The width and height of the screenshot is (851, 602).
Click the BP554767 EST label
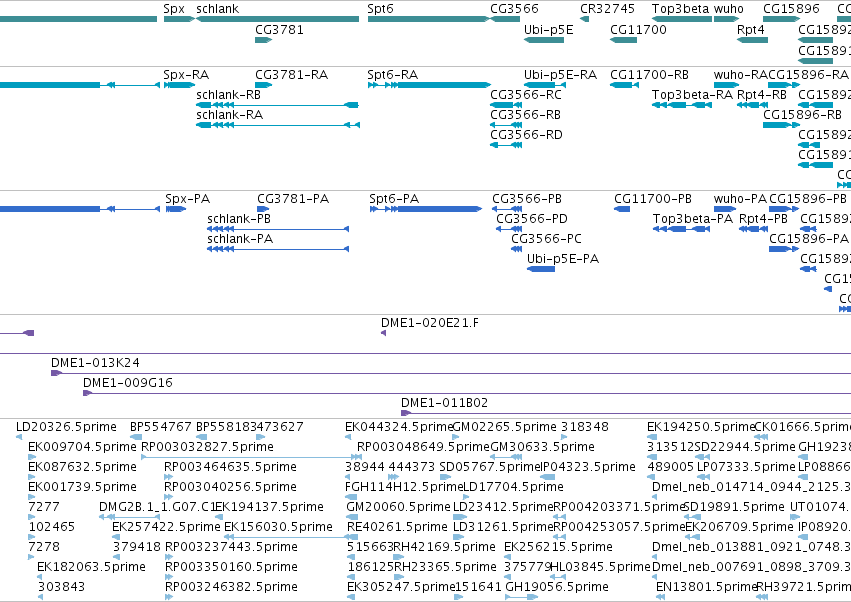coord(161,427)
